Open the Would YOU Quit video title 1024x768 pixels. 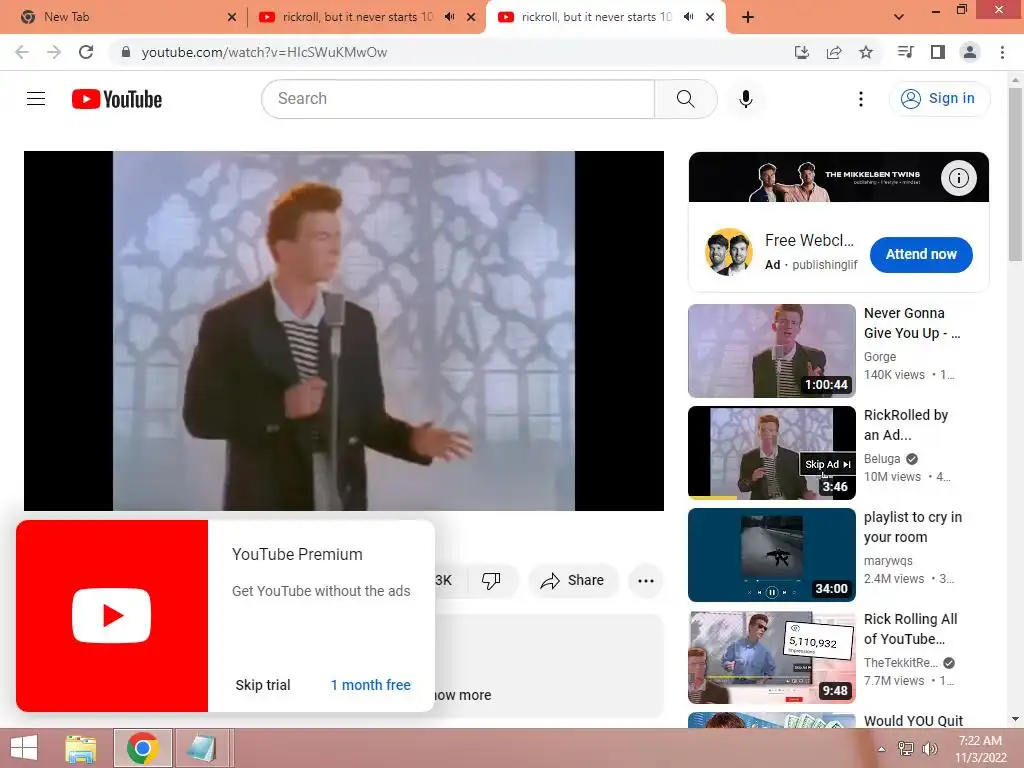(x=913, y=720)
